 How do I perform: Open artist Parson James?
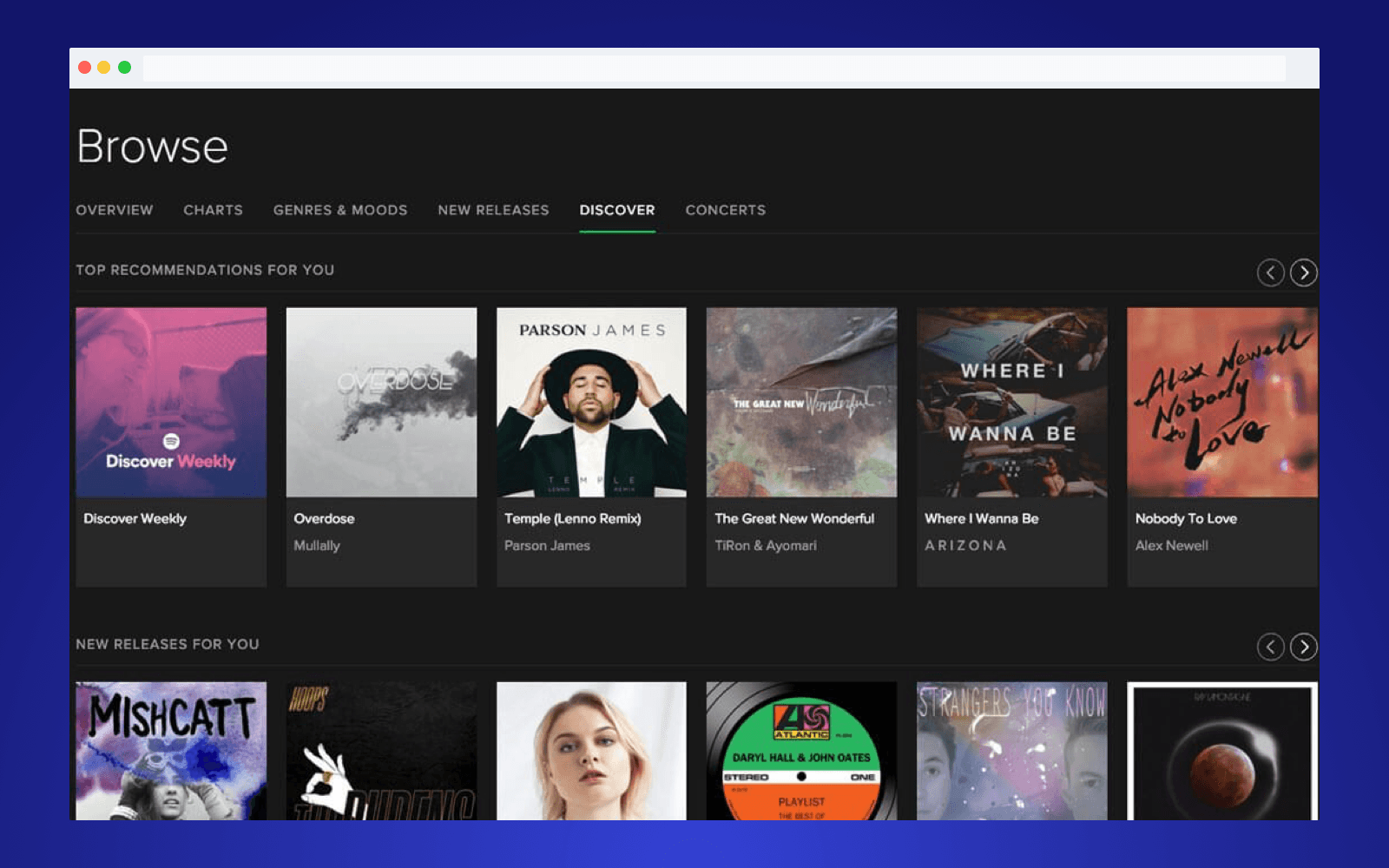547,545
